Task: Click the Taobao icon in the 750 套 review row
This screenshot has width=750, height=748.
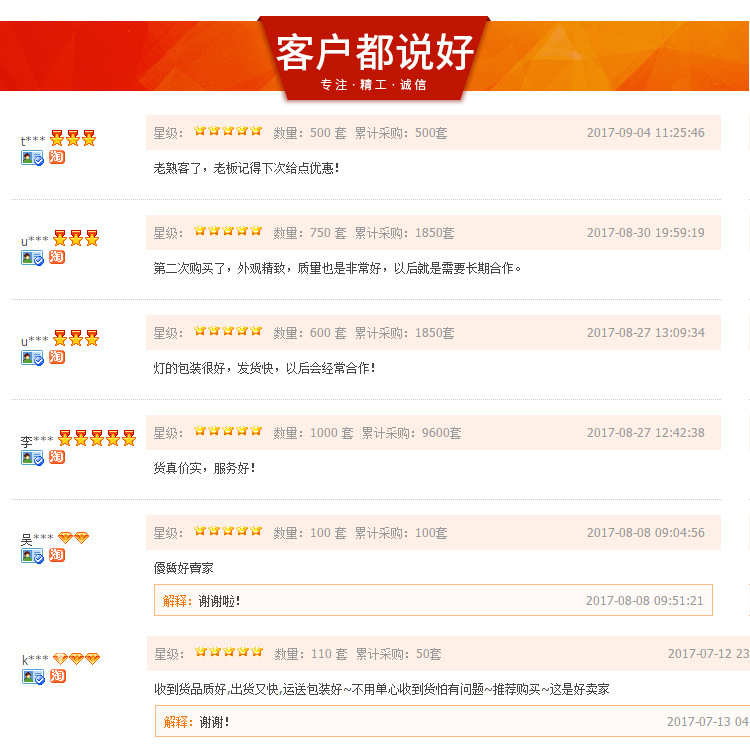Action: pyautogui.click(x=57, y=256)
